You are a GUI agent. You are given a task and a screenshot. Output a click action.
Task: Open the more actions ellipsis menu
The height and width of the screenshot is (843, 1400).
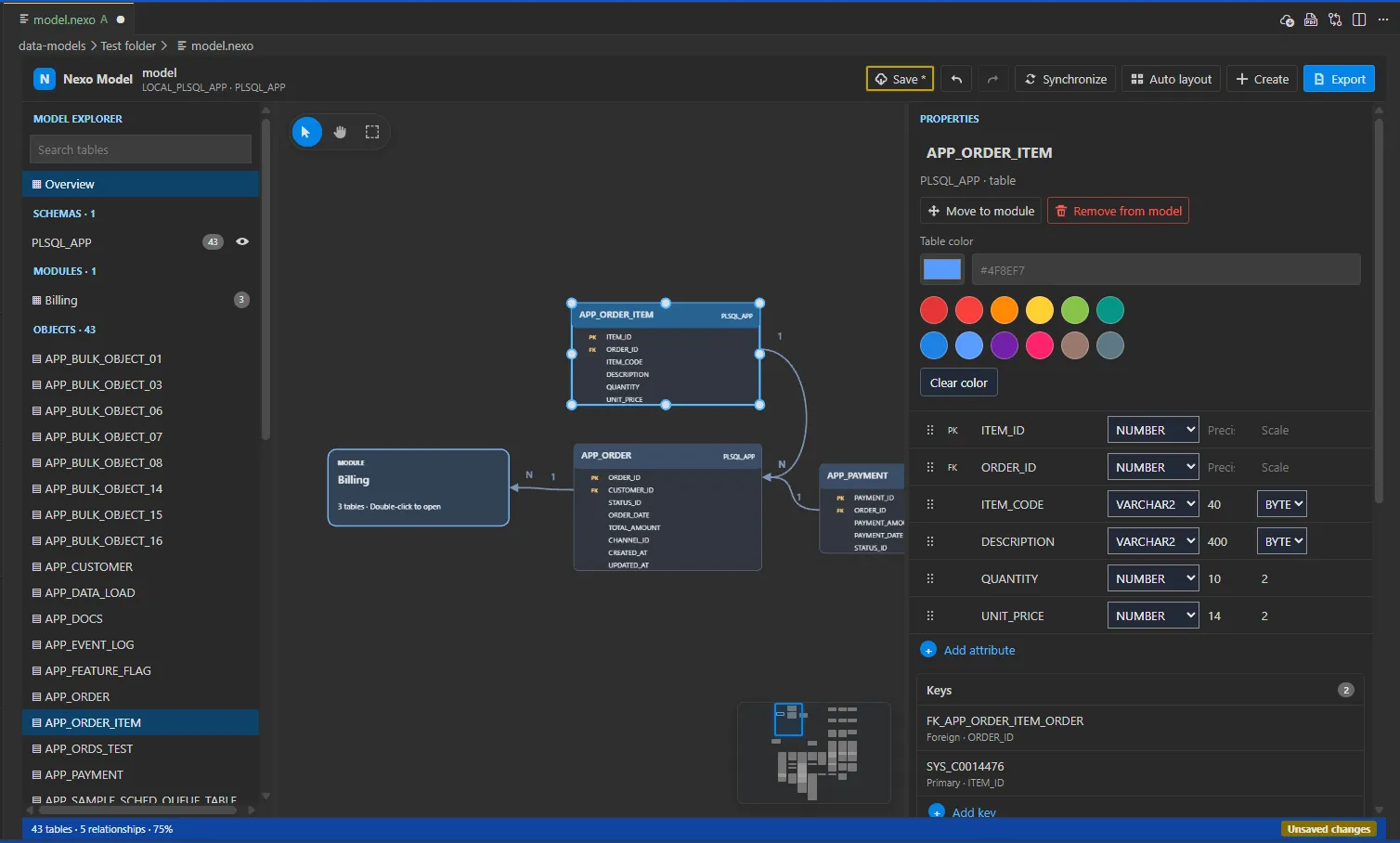pyautogui.click(x=1383, y=19)
